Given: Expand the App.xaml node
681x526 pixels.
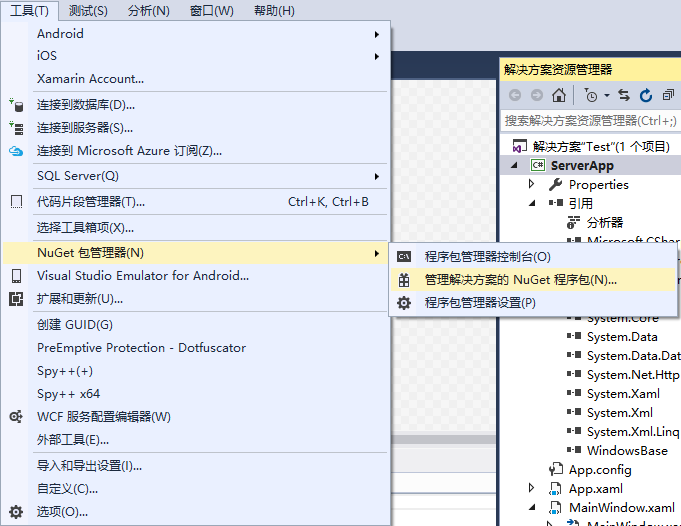Looking at the screenshot, I should [532, 488].
